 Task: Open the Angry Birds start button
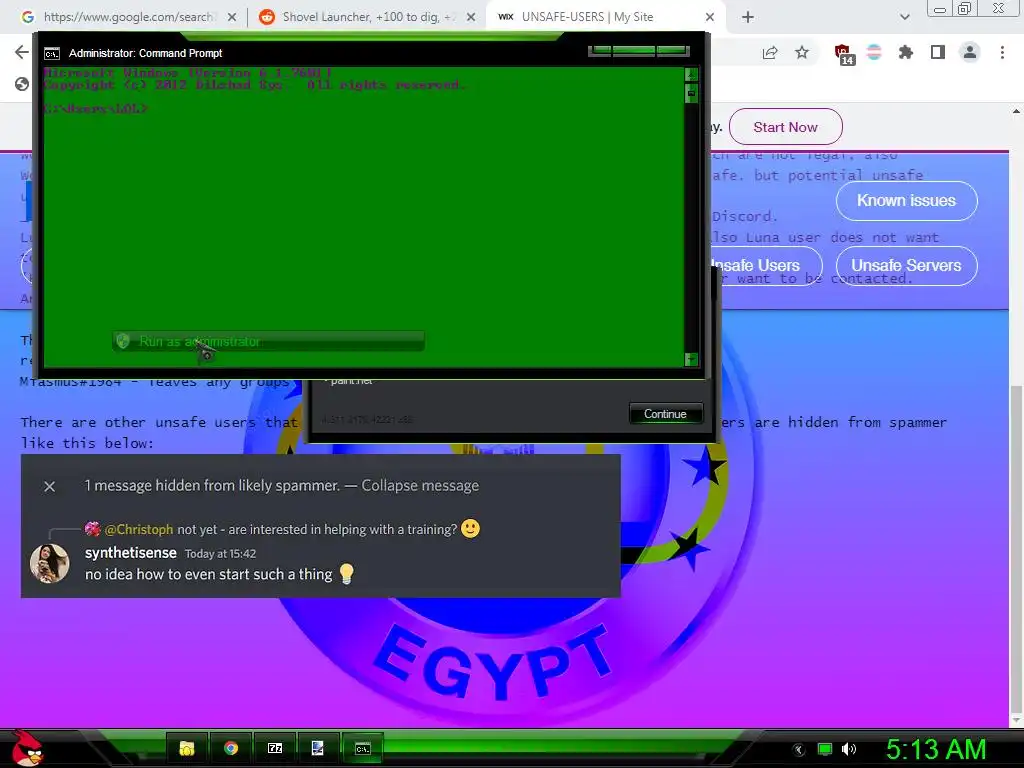coord(26,748)
